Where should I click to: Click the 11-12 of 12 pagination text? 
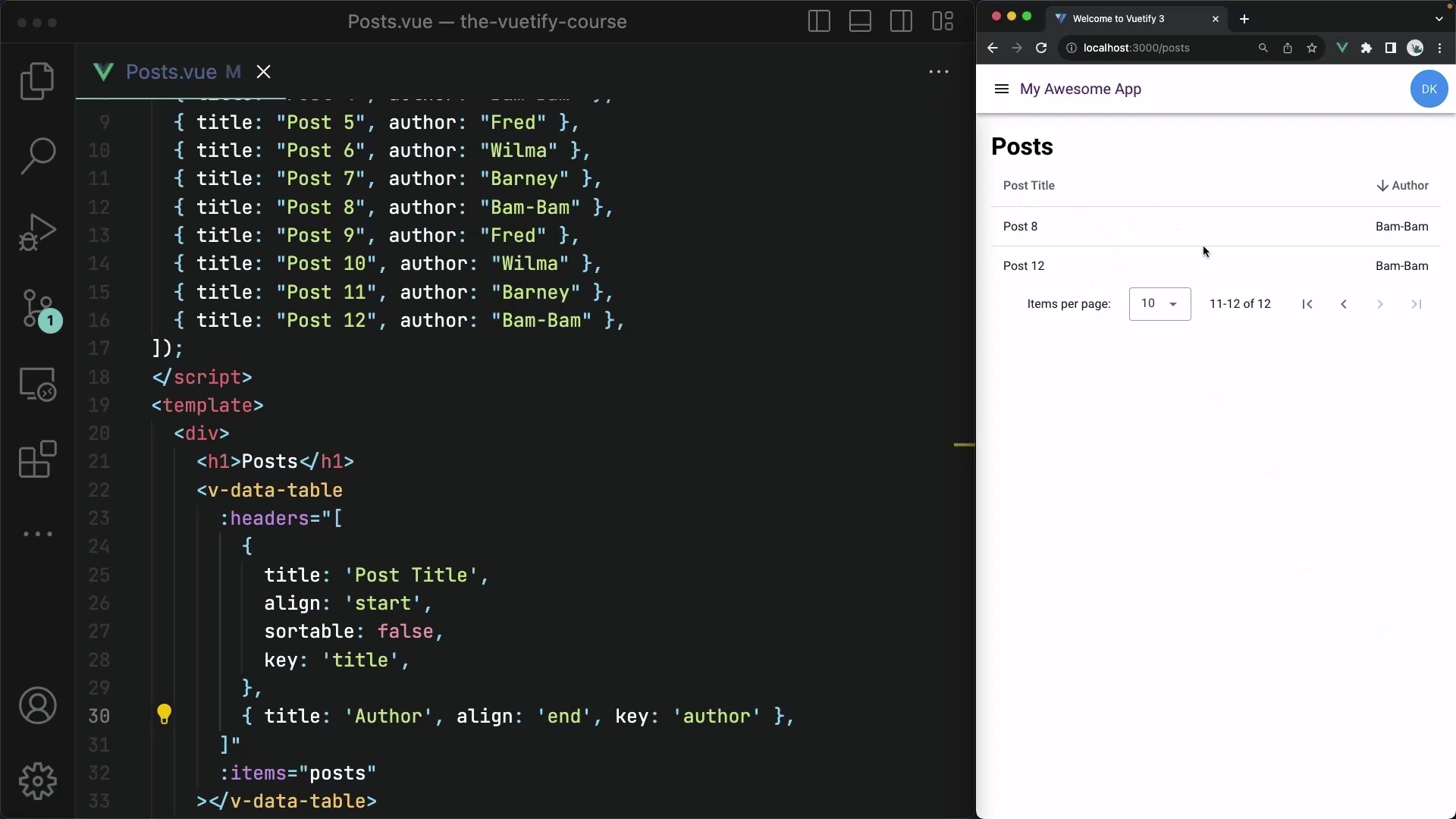pyautogui.click(x=1240, y=304)
